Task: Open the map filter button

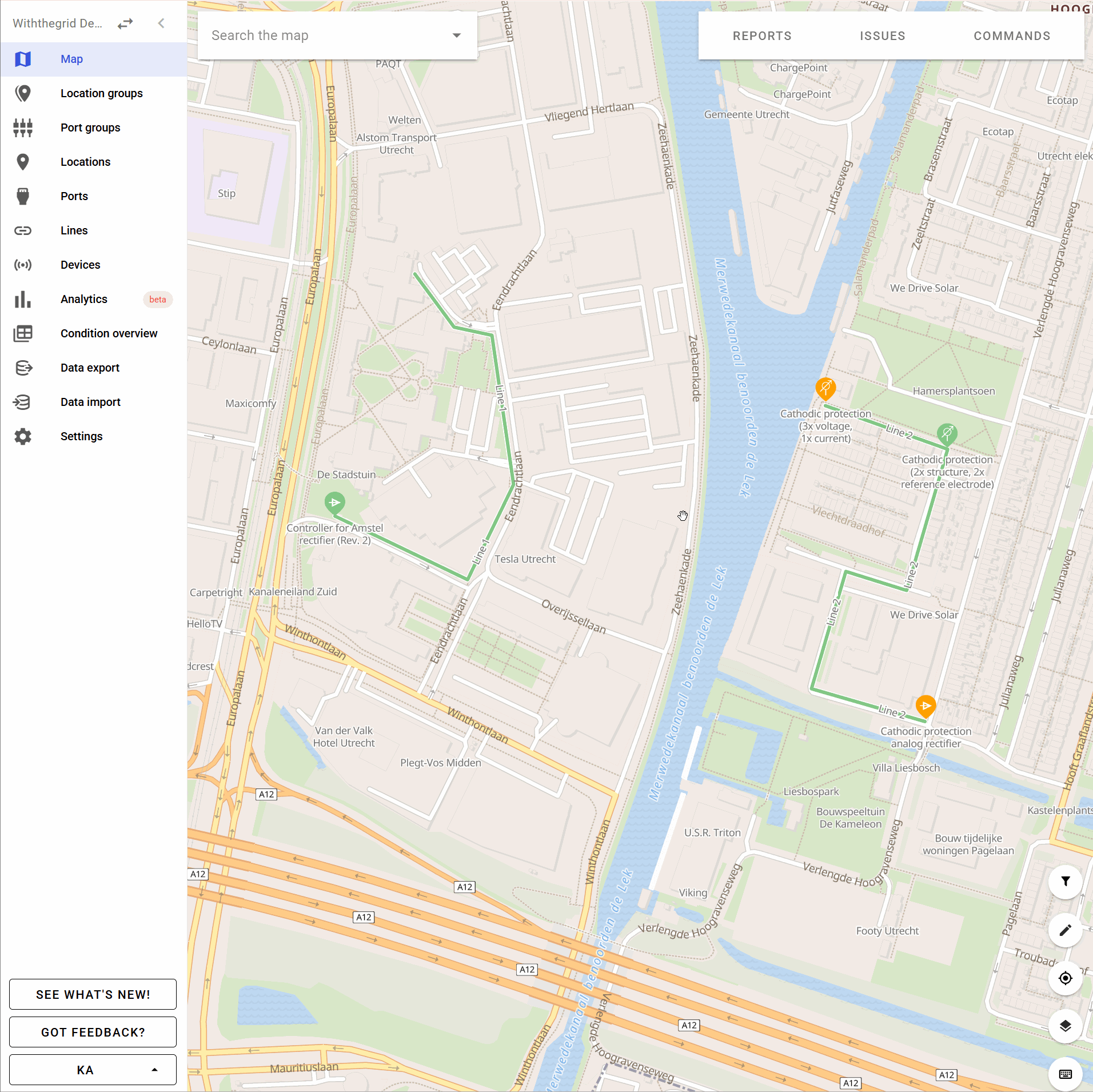Action: 1065,882
